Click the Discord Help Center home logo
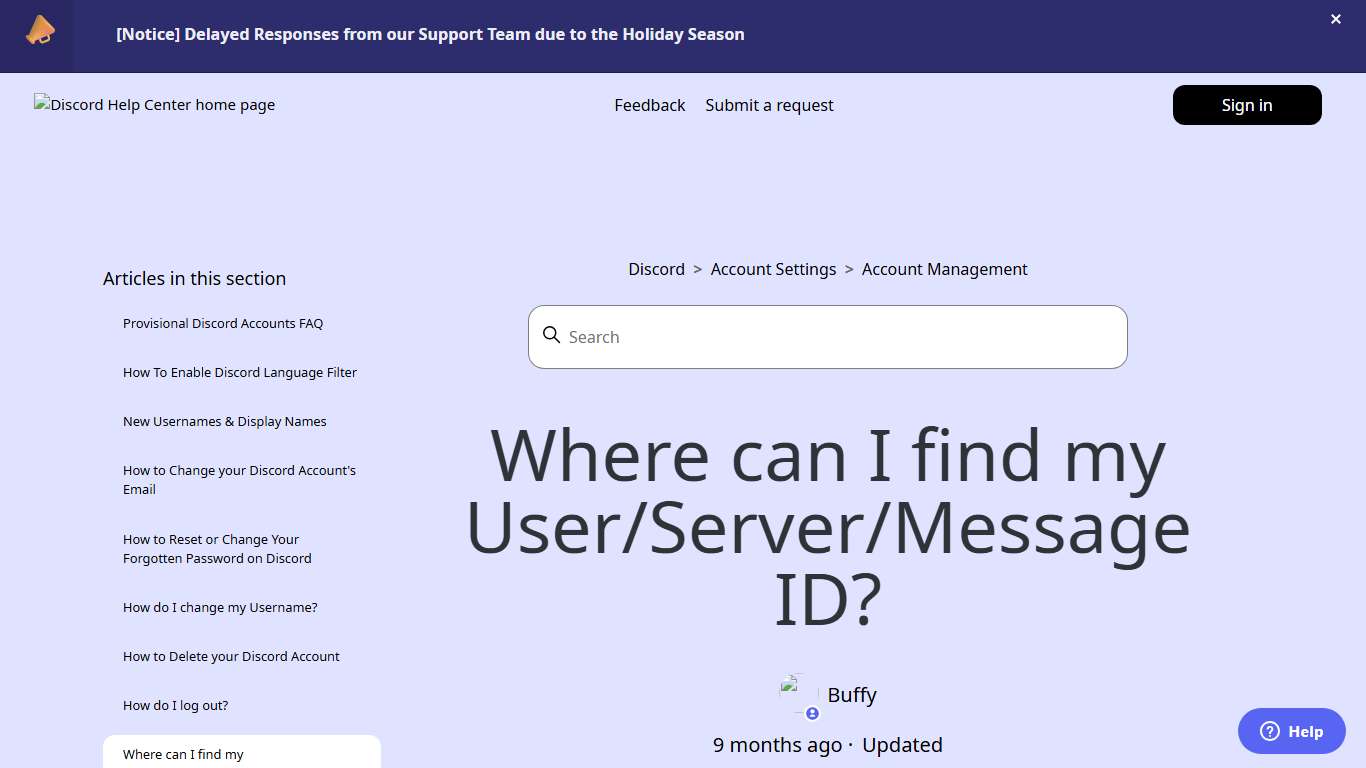 click(x=154, y=105)
